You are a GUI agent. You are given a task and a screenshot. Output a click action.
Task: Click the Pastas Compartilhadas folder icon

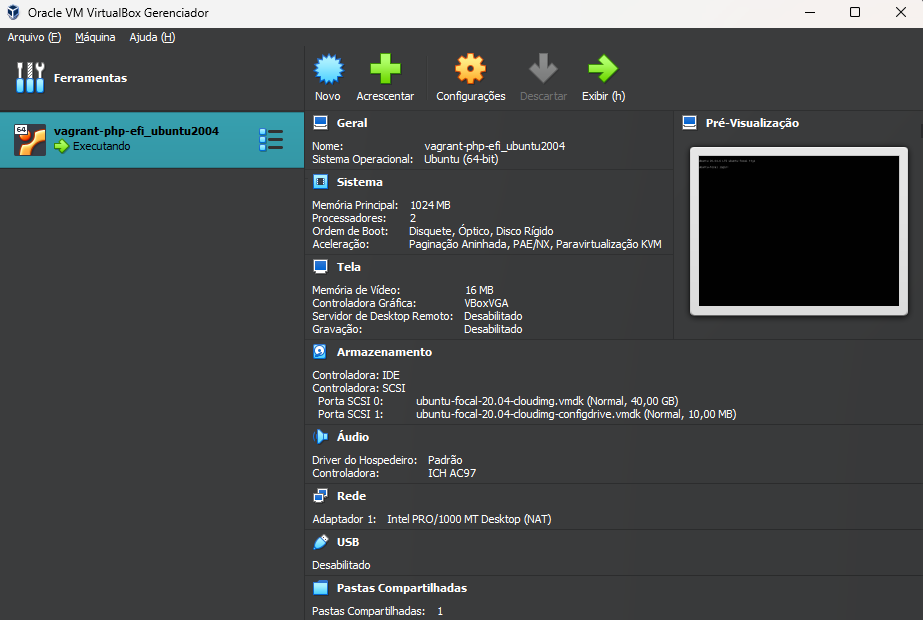coord(320,588)
